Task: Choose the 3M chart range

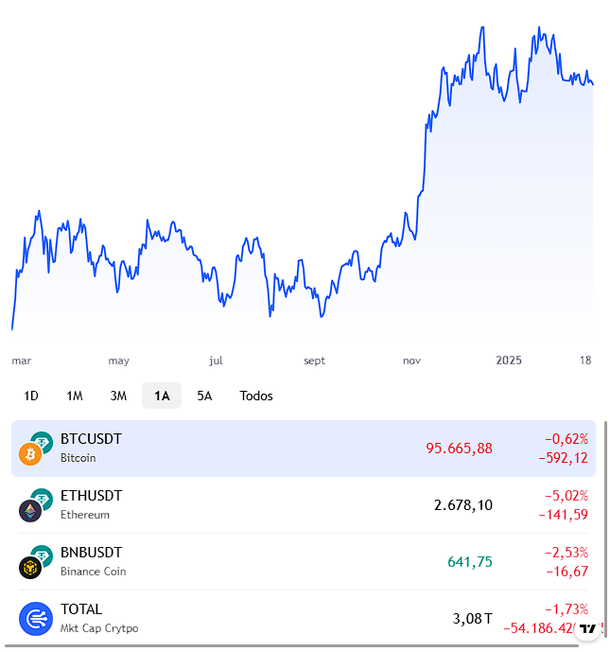Action: pyautogui.click(x=118, y=396)
